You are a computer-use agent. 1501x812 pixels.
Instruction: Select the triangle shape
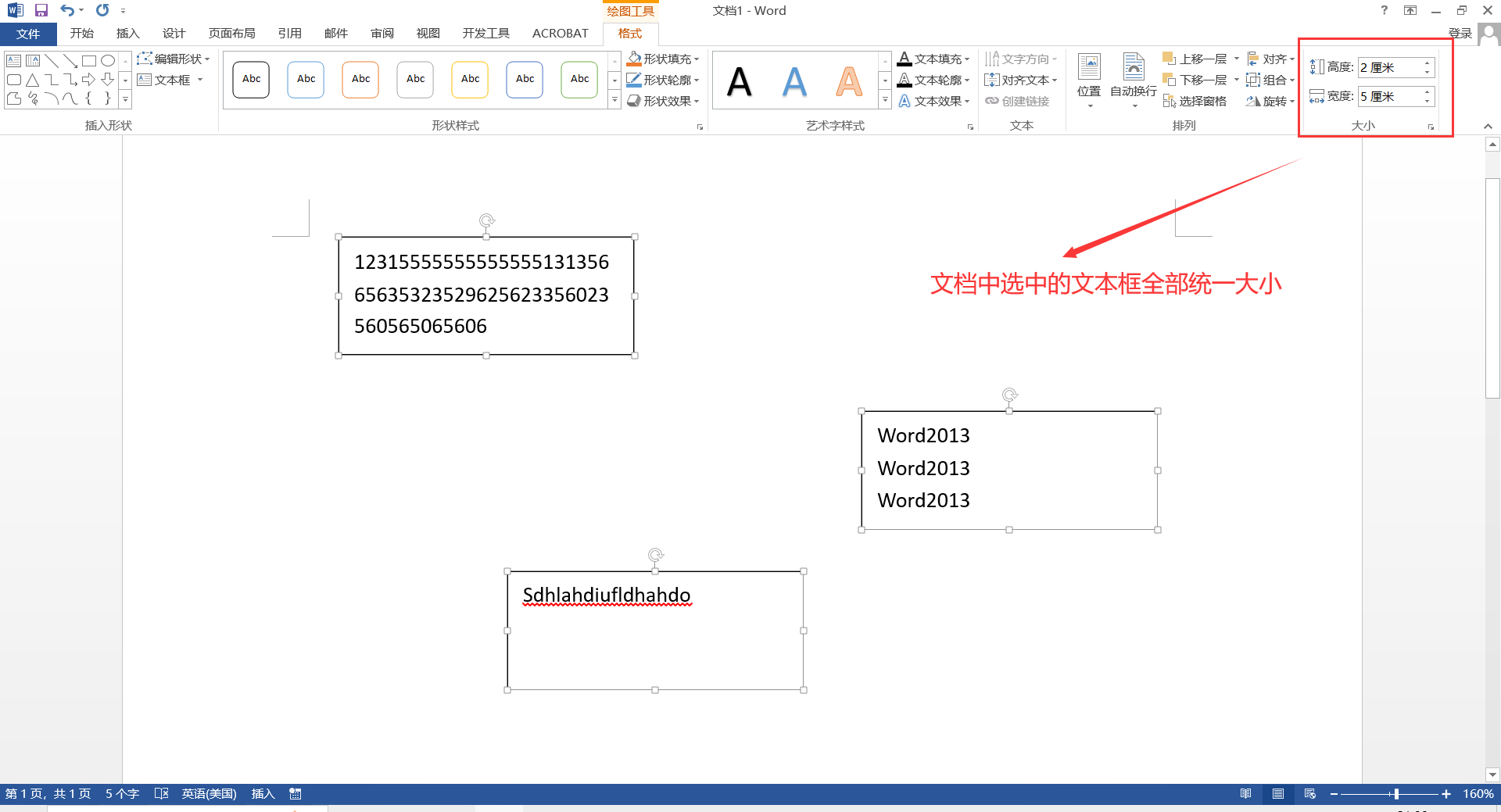click(32, 79)
